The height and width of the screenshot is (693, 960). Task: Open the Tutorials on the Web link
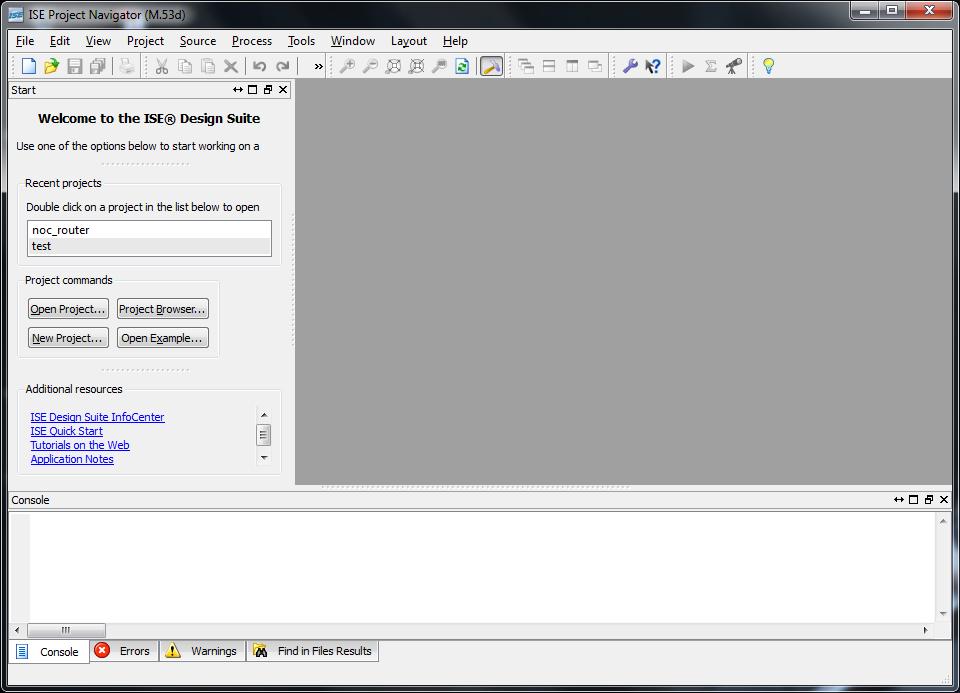click(x=80, y=445)
